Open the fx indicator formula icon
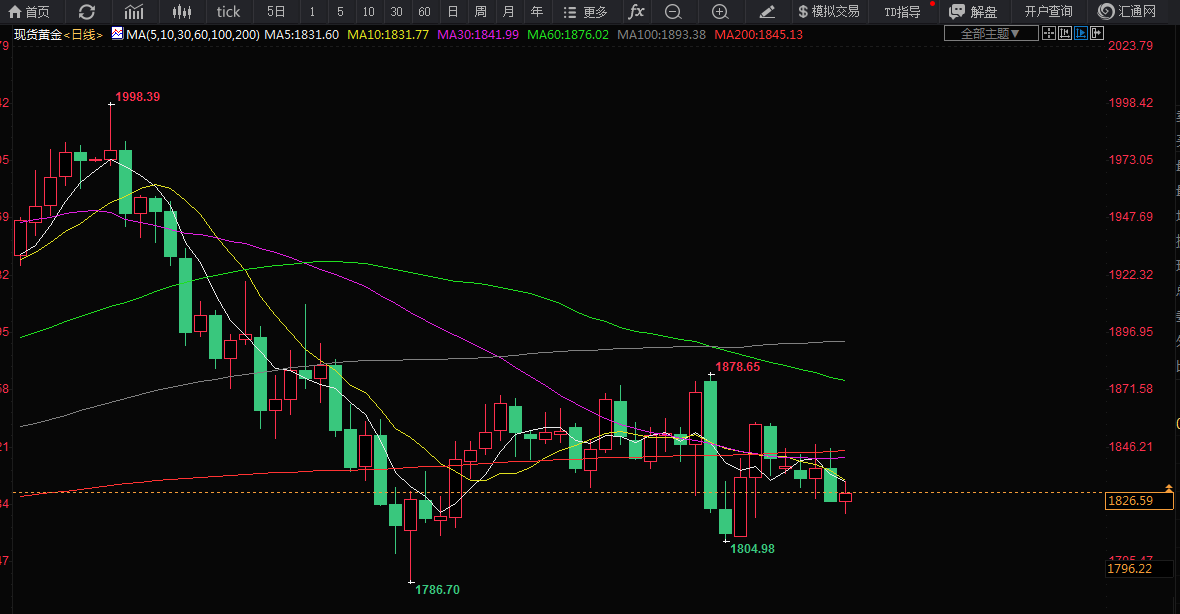This screenshot has height=614, width=1180. point(636,12)
